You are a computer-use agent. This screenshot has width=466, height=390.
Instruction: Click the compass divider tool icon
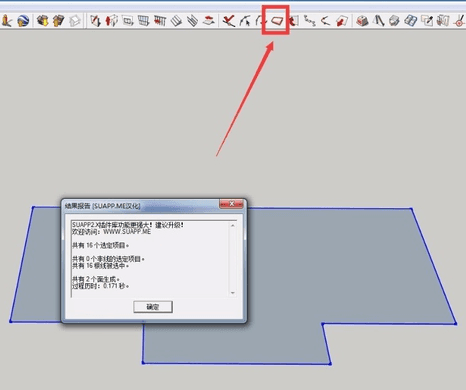point(378,21)
